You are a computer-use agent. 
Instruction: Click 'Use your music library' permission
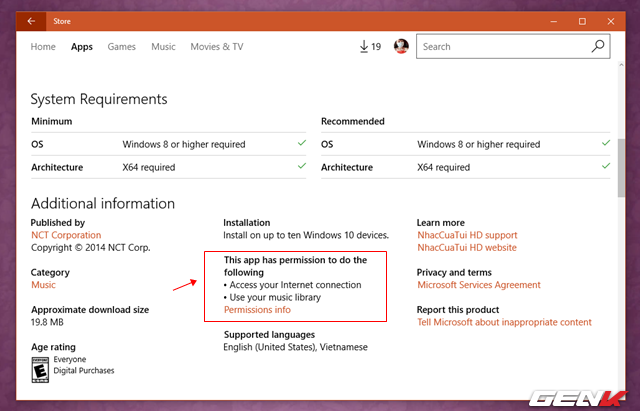(x=275, y=297)
